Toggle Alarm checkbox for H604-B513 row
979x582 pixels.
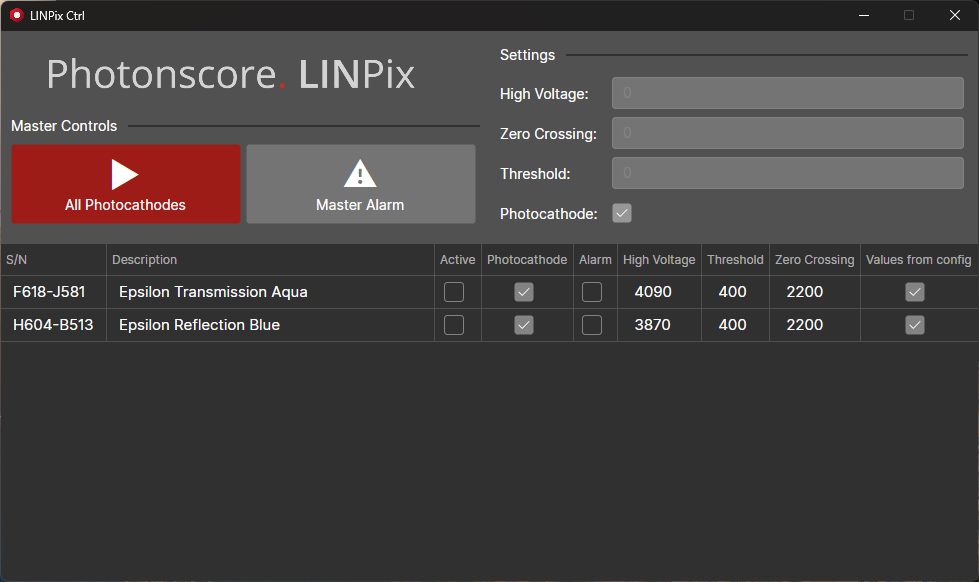click(x=592, y=325)
